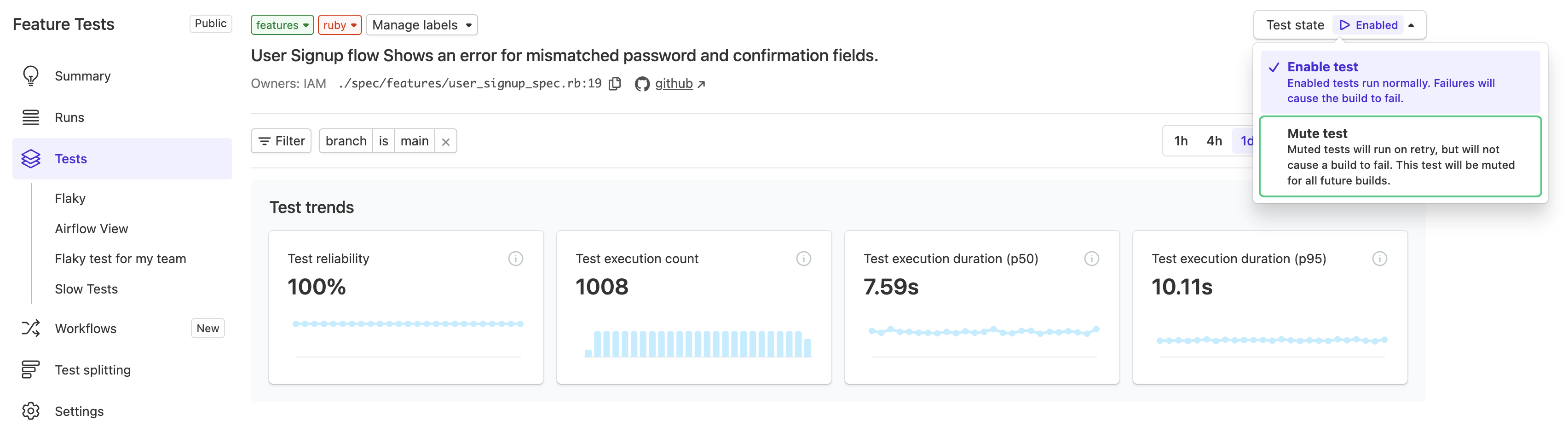Show info for Test reliability card

[x=515, y=259]
